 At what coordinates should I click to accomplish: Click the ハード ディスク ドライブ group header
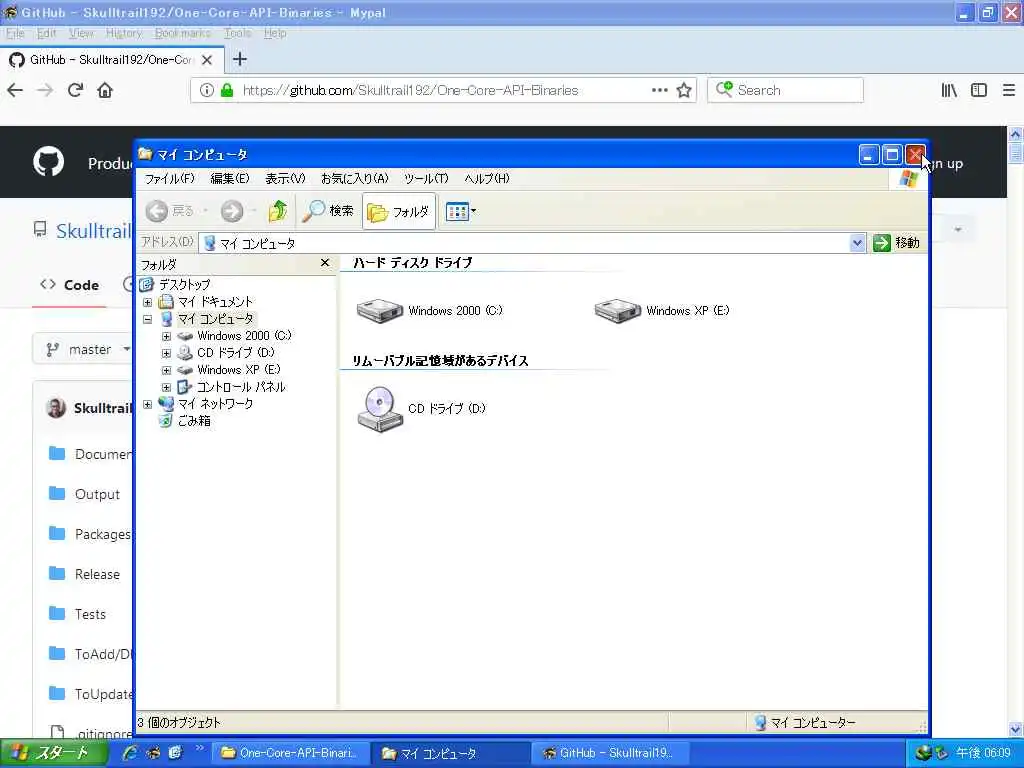[x=413, y=263]
